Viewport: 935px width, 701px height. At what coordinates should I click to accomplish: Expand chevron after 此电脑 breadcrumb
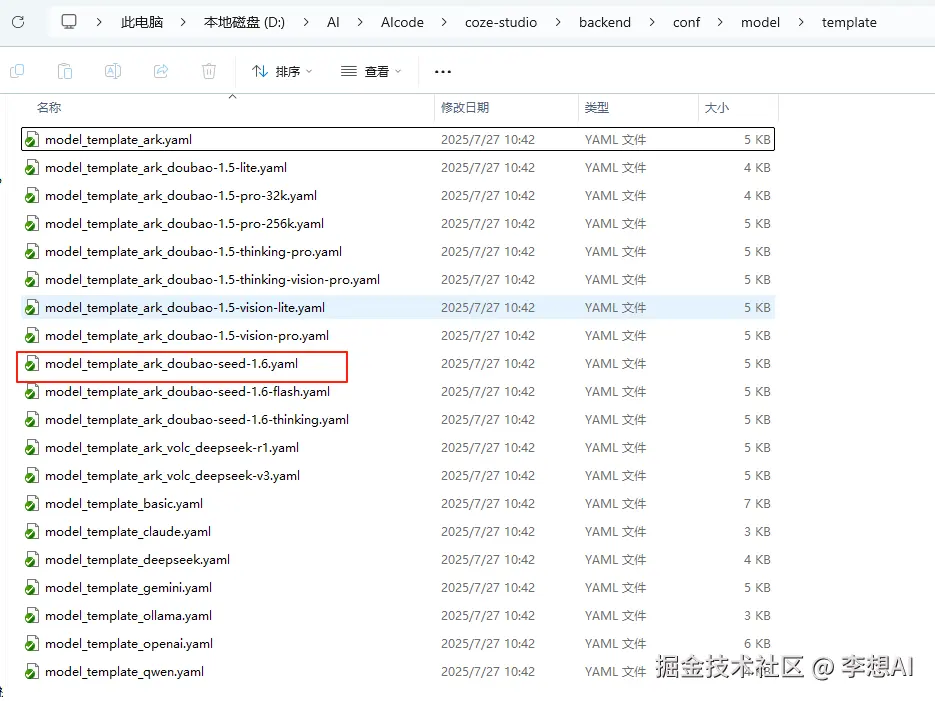(183, 22)
